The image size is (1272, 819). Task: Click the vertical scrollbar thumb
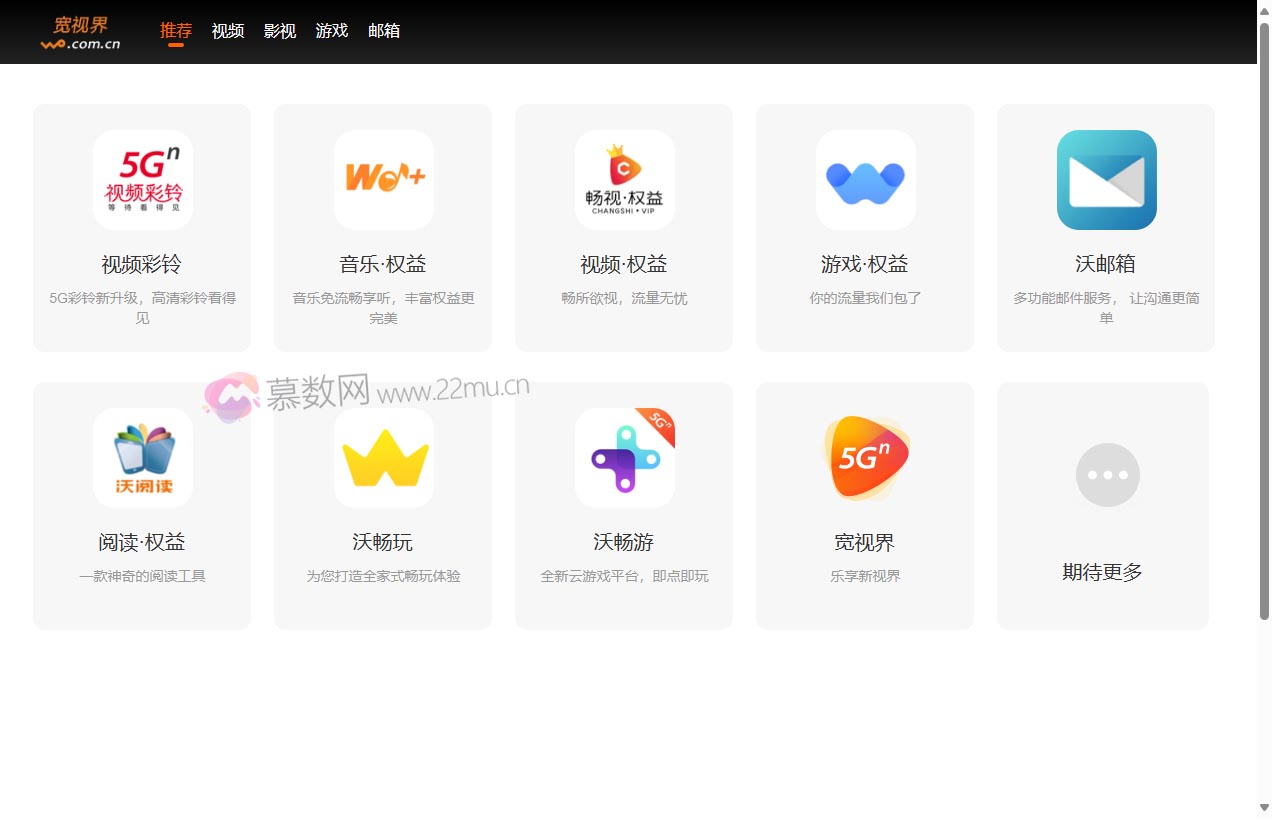click(x=1264, y=320)
